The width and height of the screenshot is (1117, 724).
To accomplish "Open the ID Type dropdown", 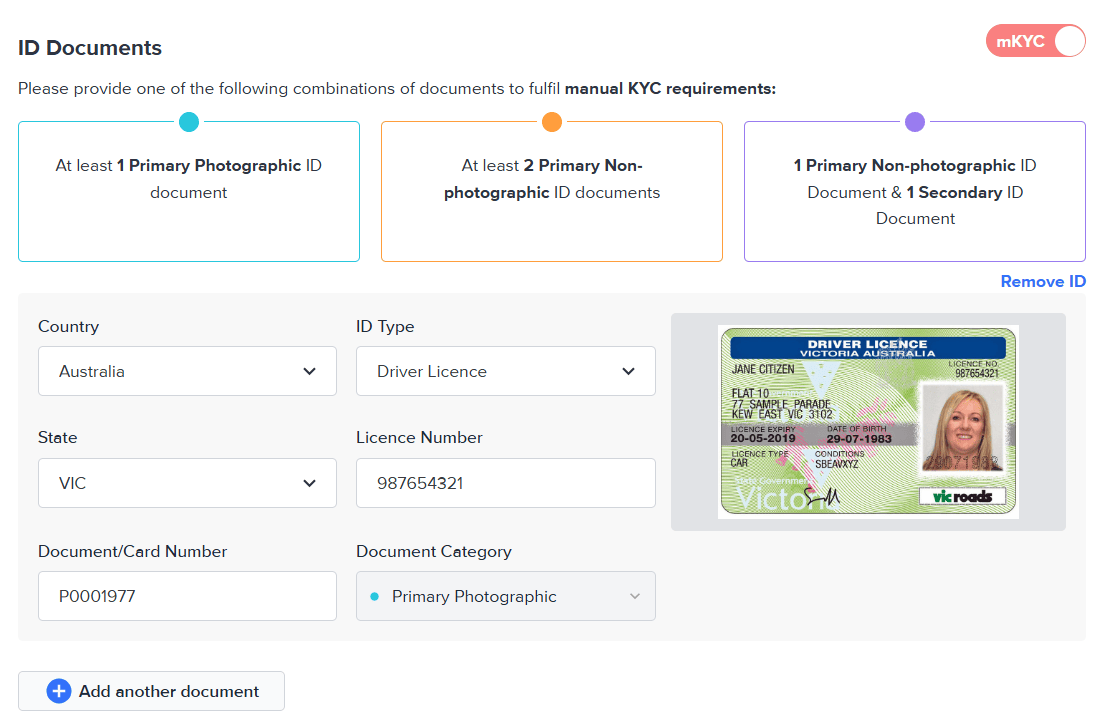I will coord(505,371).
